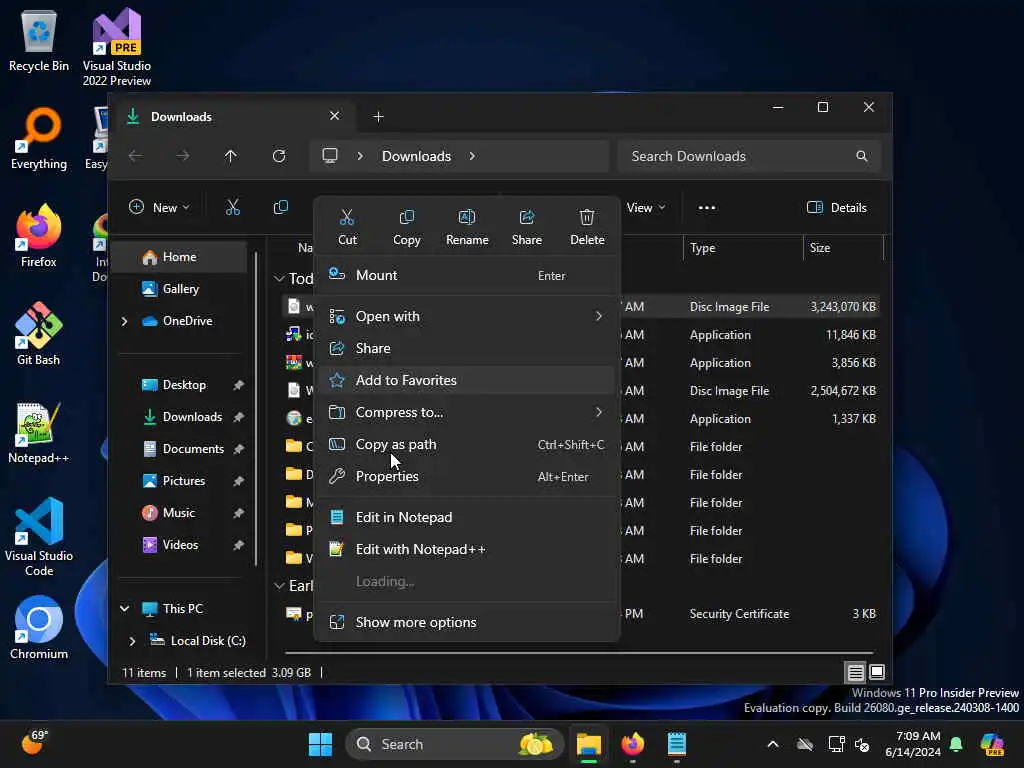Screen dimensions: 1024x768
Task: Click Show more options
Action: 467,622
